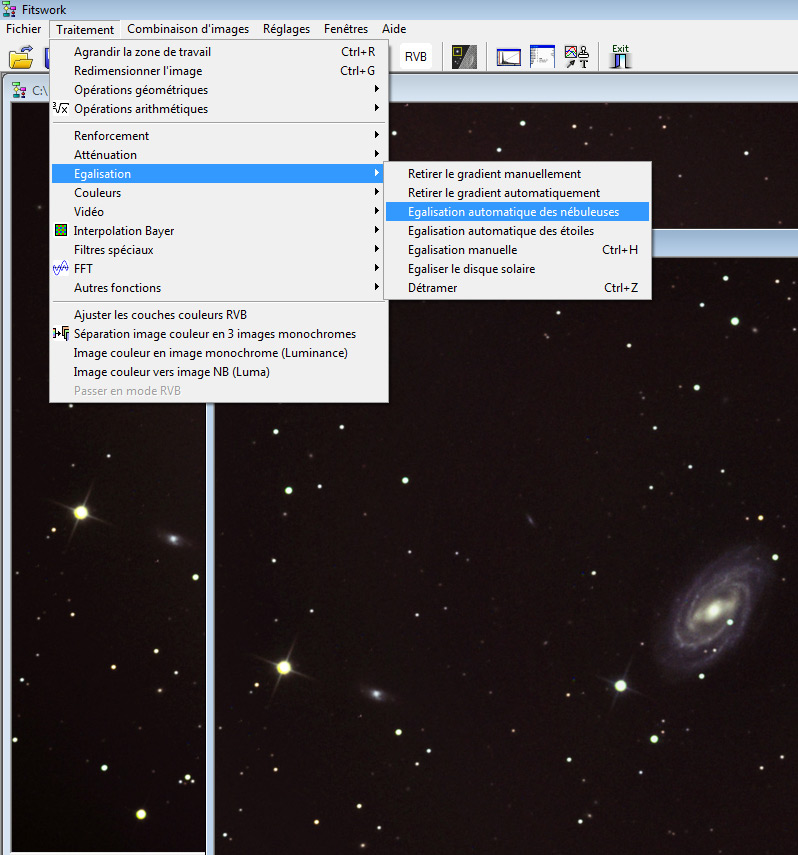Click the channel separation icon in menu
Screen dimensions: 798x855
(x=61, y=333)
